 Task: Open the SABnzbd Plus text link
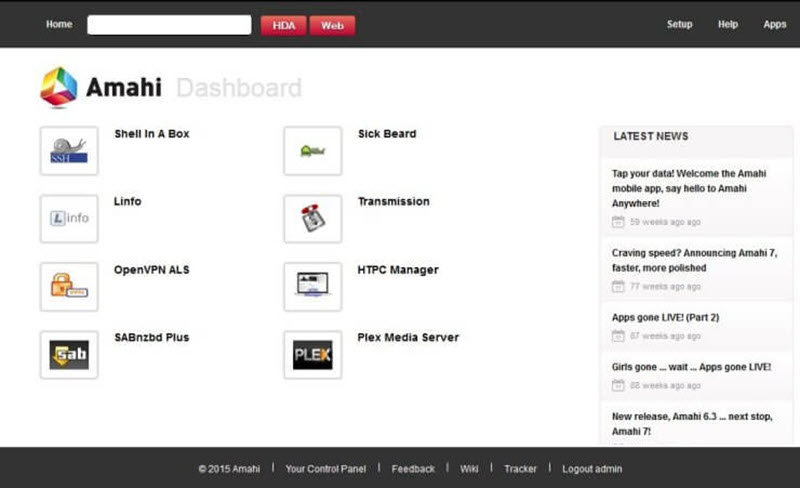tap(152, 337)
